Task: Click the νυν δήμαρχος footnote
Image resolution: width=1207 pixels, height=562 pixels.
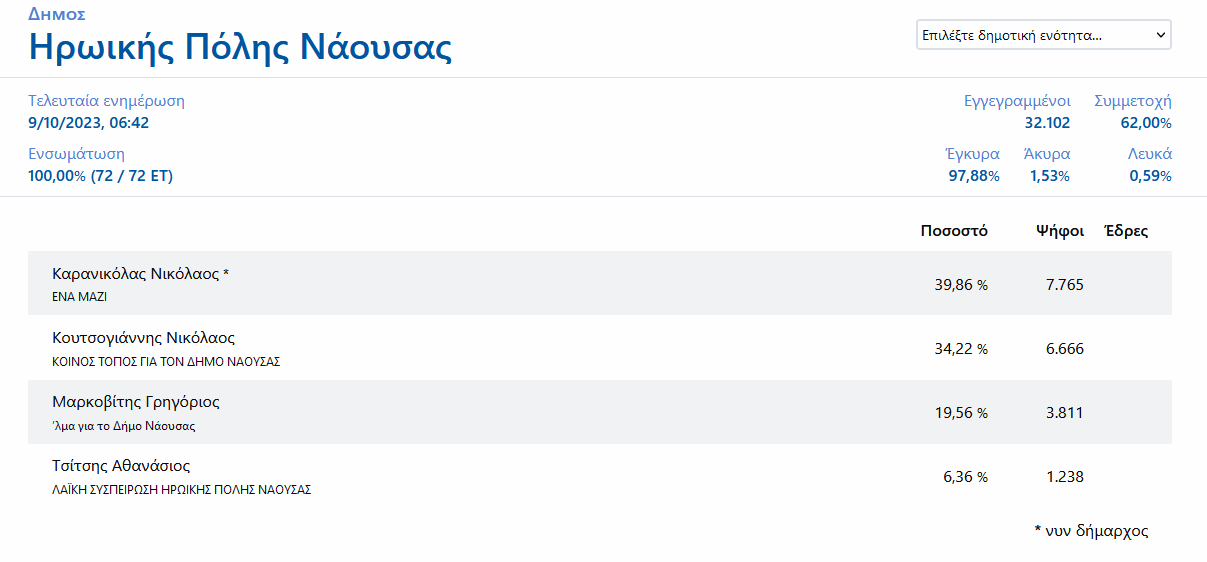Action: pos(1091,531)
